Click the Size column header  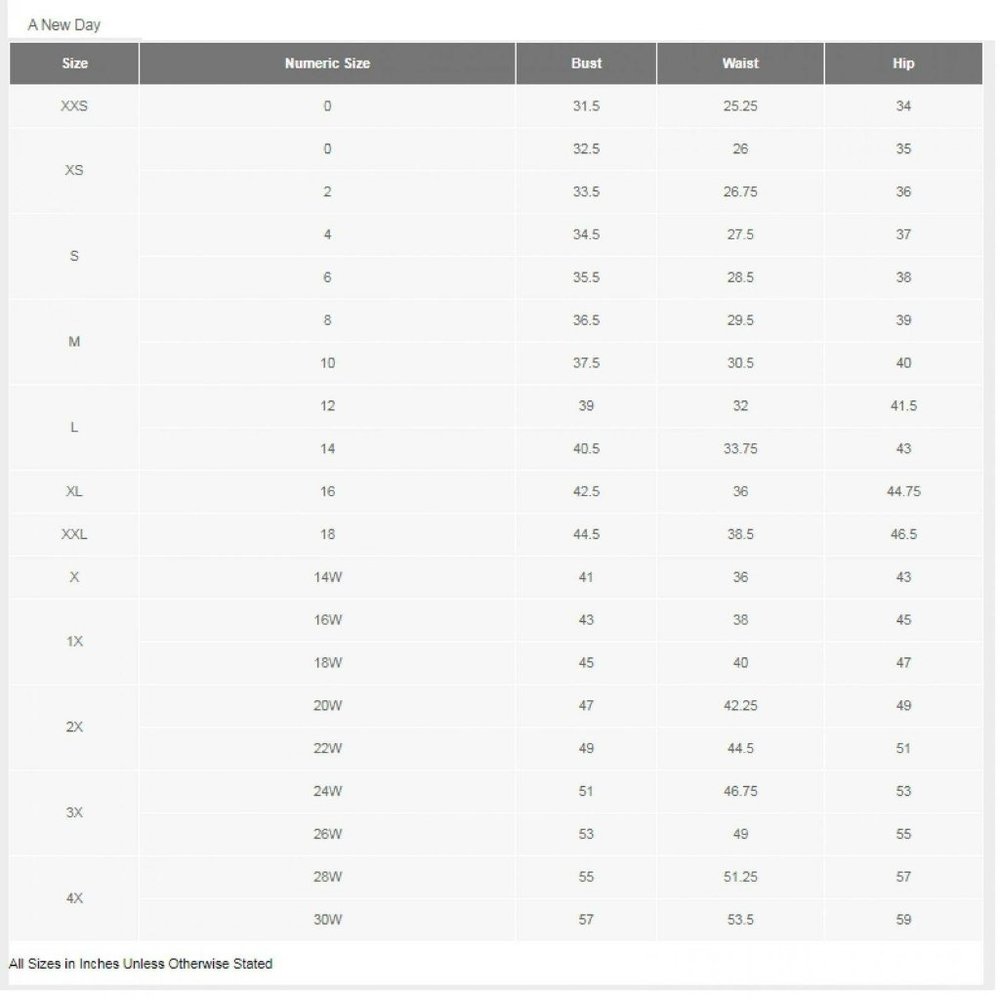coord(74,63)
